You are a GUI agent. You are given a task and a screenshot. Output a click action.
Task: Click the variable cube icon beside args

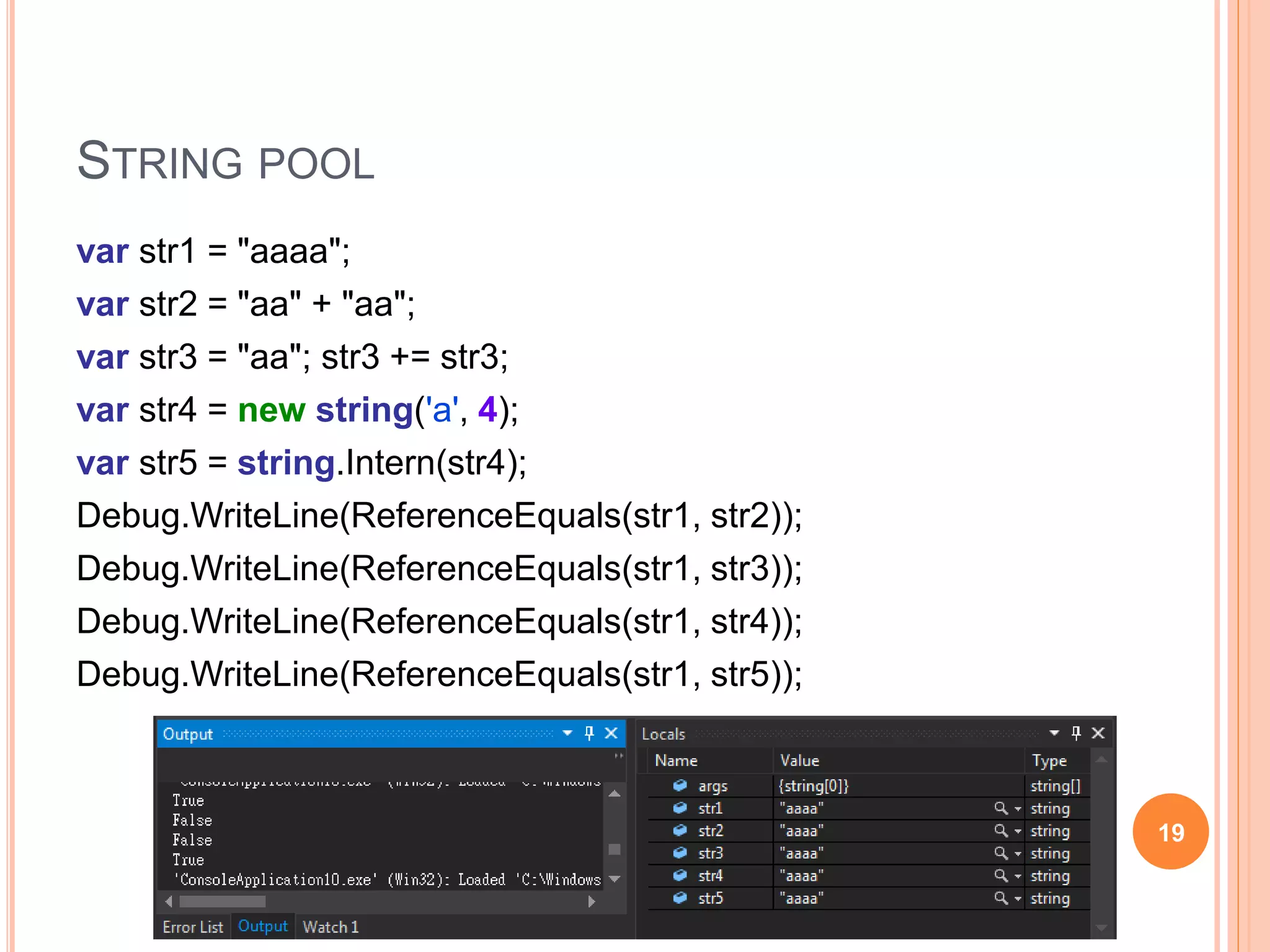tap(680, 786)
